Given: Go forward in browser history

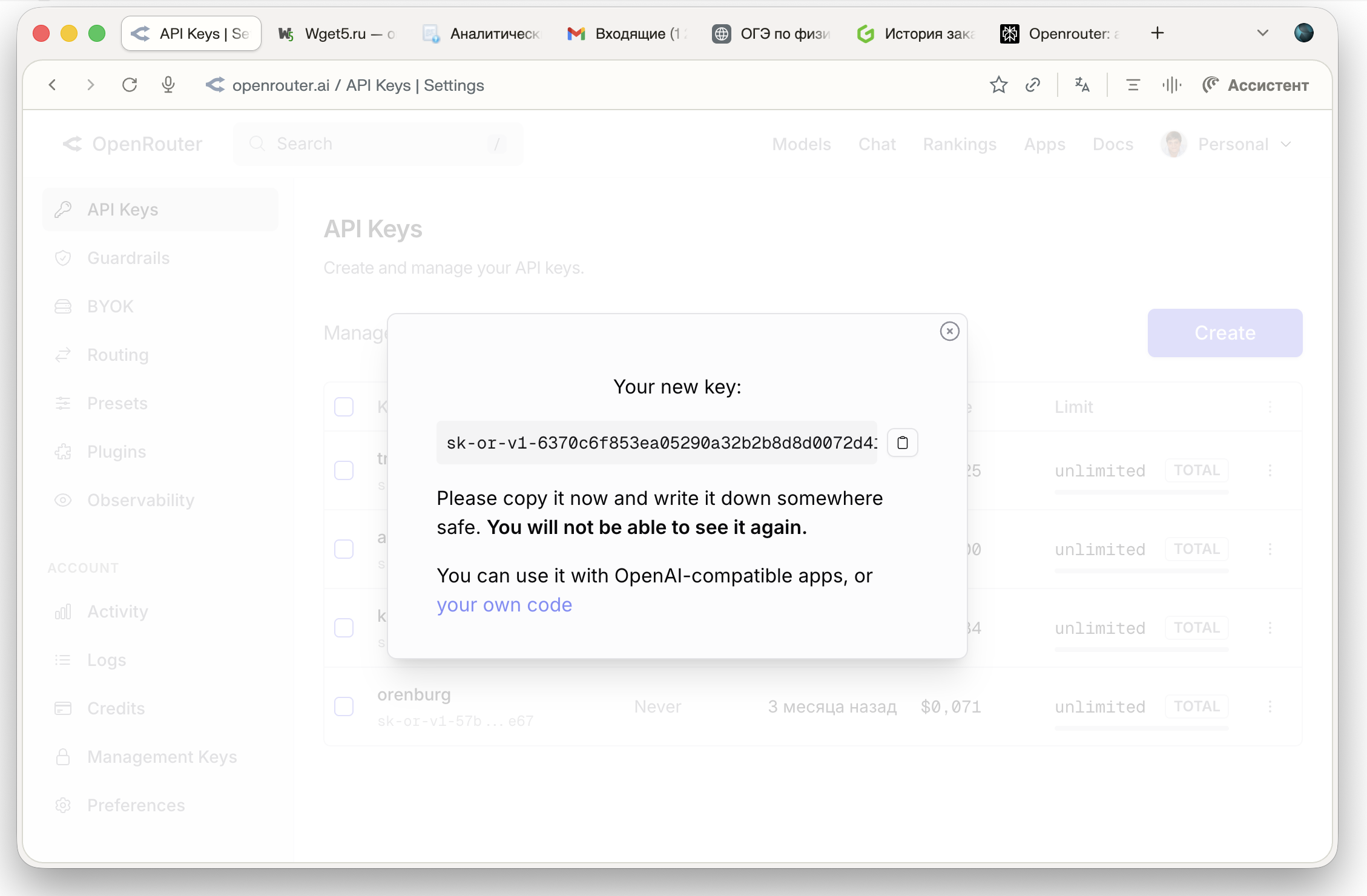Looking at the screenshot, I should (x=91, y=85).
